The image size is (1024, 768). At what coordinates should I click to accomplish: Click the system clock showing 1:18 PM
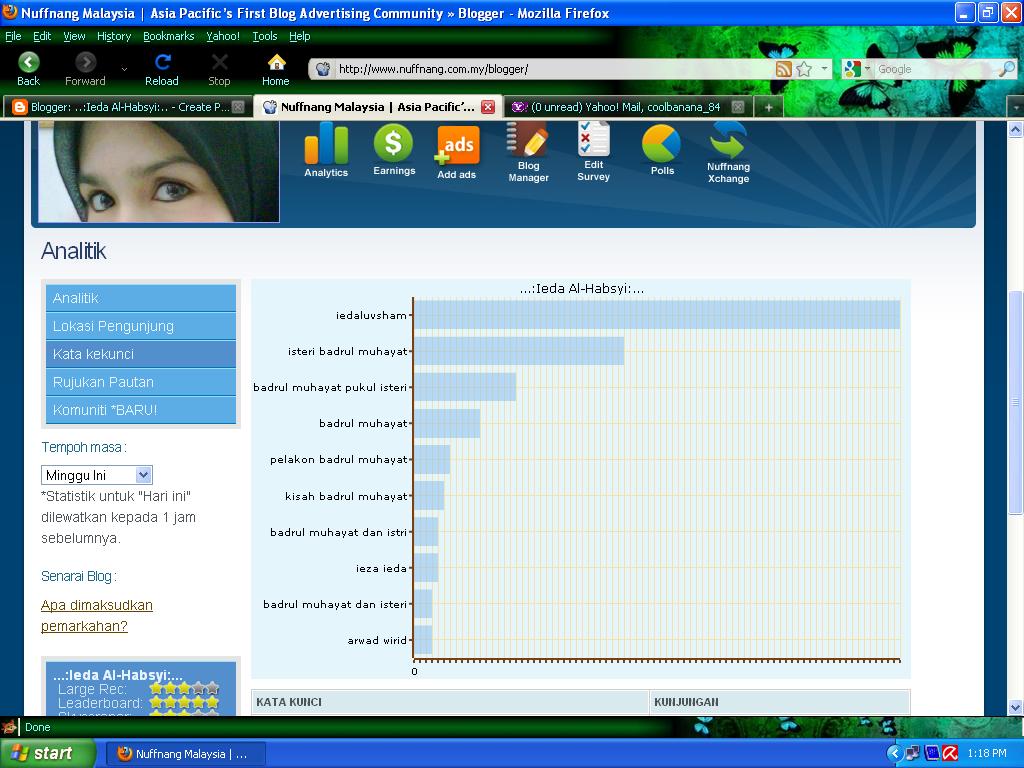click(987, 754)
